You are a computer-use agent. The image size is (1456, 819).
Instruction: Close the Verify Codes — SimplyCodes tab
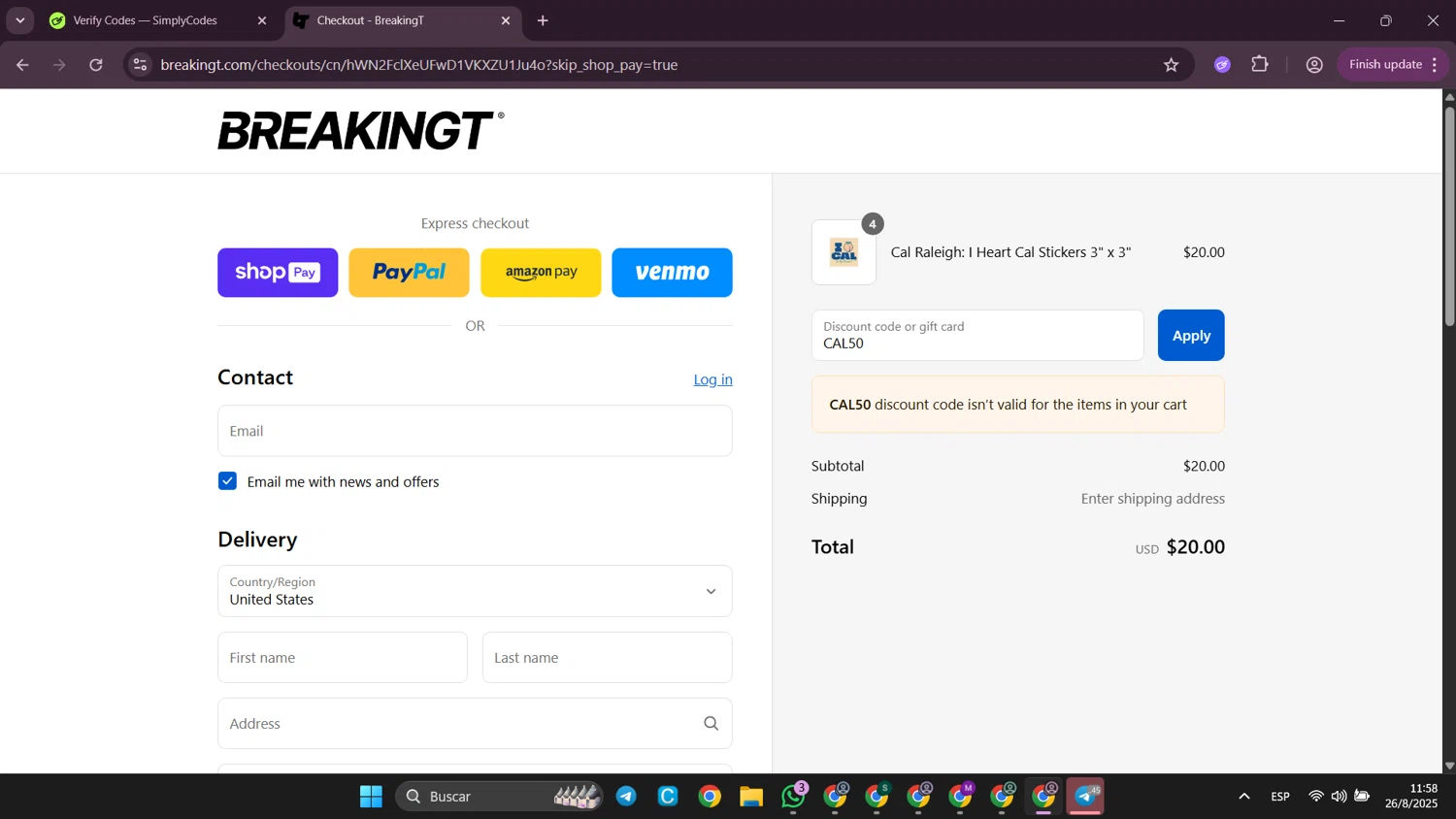[x=261, y=20]
